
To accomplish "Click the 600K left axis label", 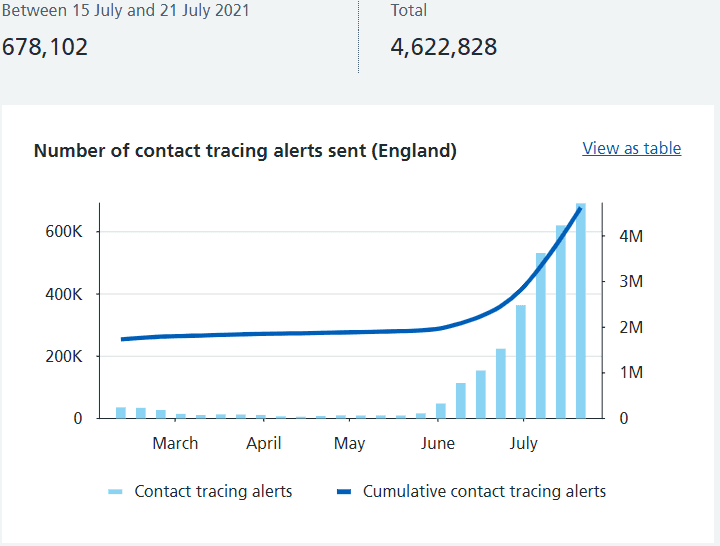I will tap(63, 232).
